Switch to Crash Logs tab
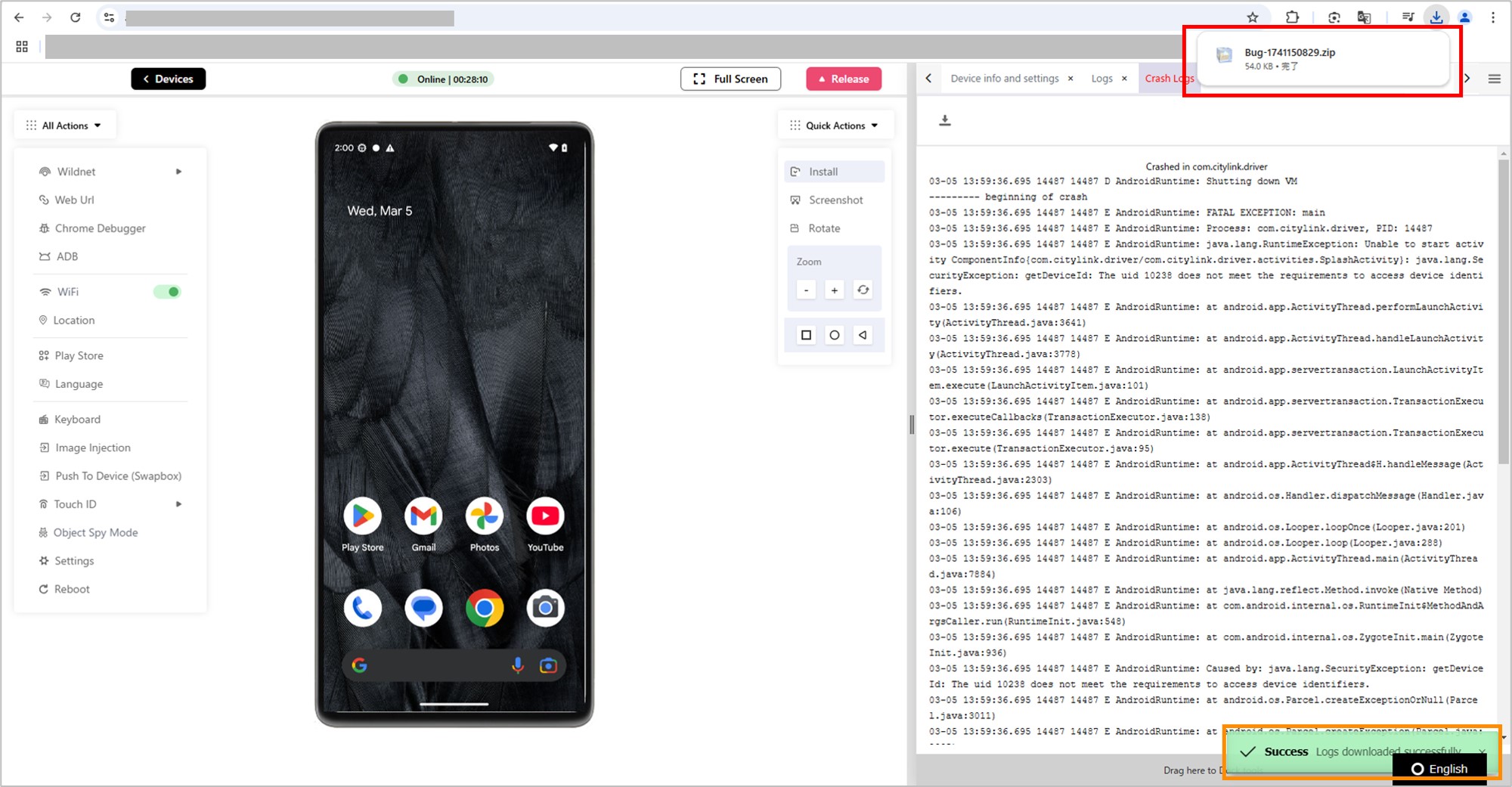1512x787 pixels. tap(1169, 79)
